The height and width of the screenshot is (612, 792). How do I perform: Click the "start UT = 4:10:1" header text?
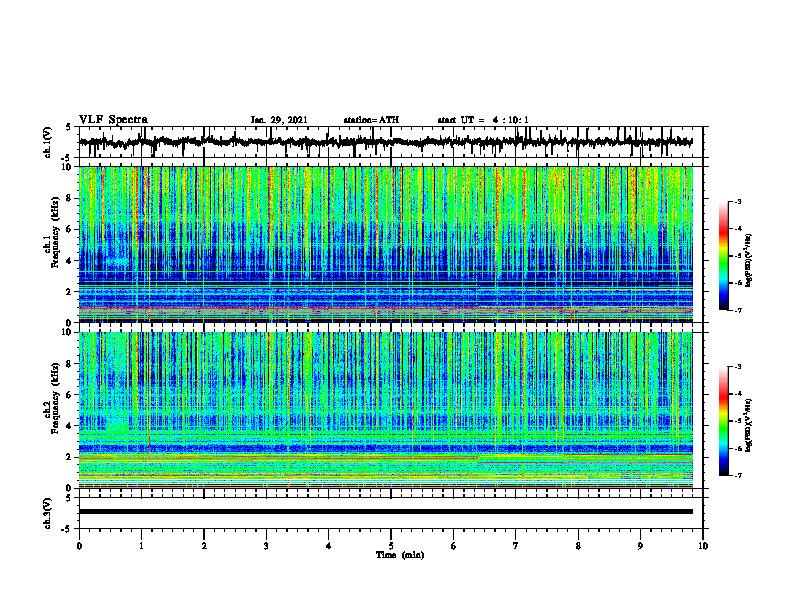click(483, 120)
